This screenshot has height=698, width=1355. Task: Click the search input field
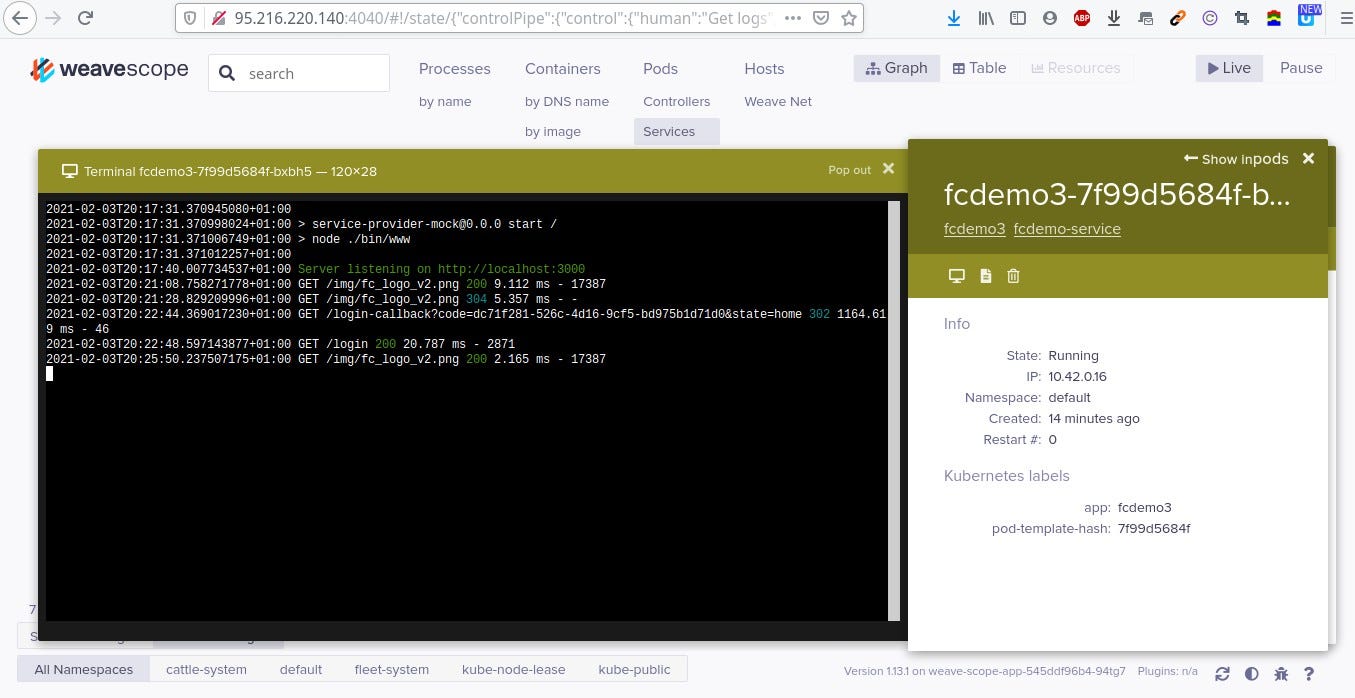pos(299,73)
